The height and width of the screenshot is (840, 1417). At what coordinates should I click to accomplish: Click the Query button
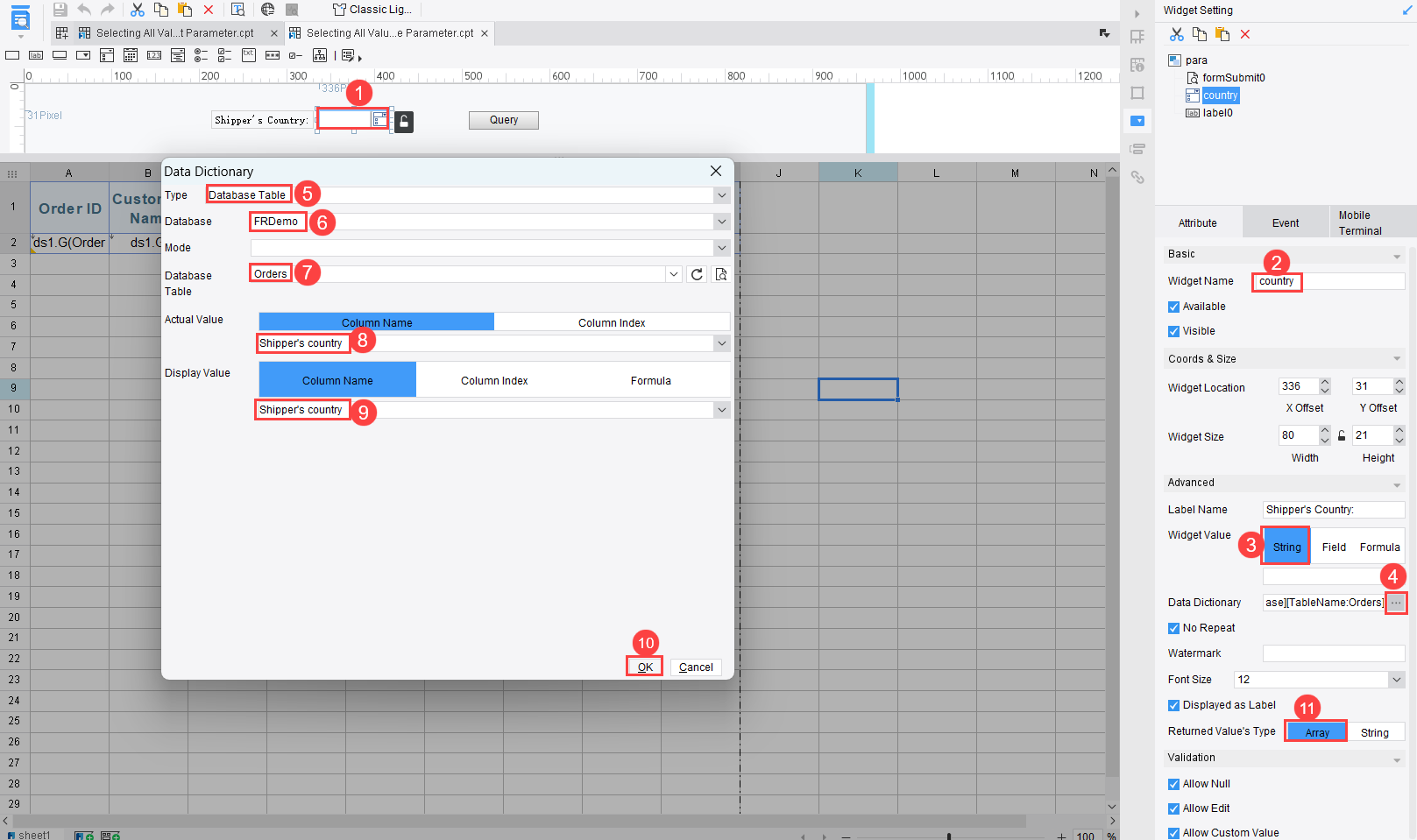pos(503,119)
